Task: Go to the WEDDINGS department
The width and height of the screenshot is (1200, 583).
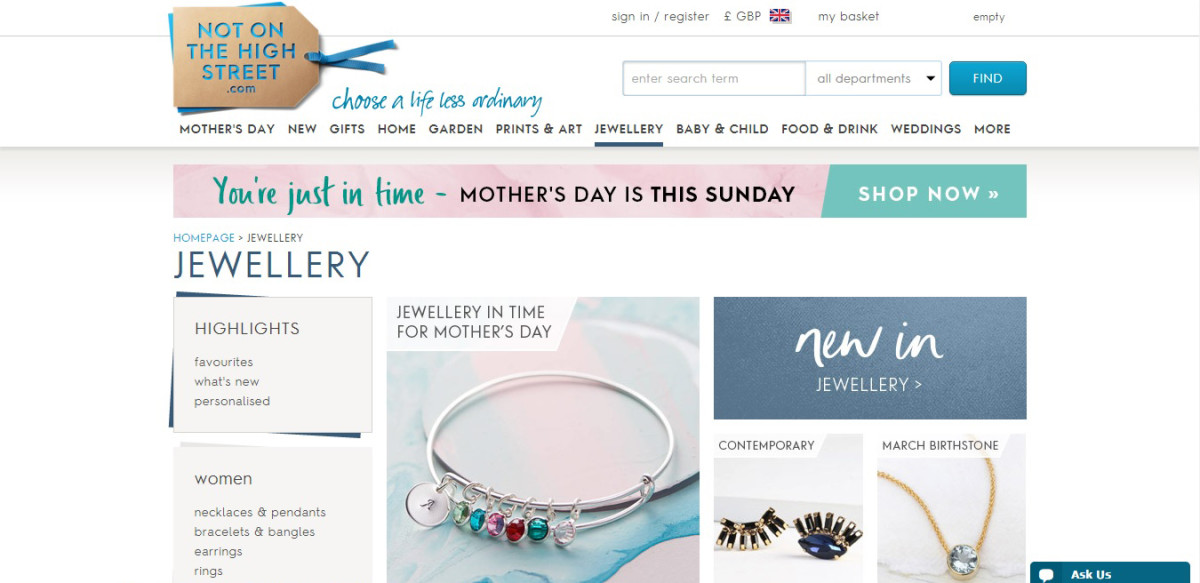Action: [x=926, y=129]
